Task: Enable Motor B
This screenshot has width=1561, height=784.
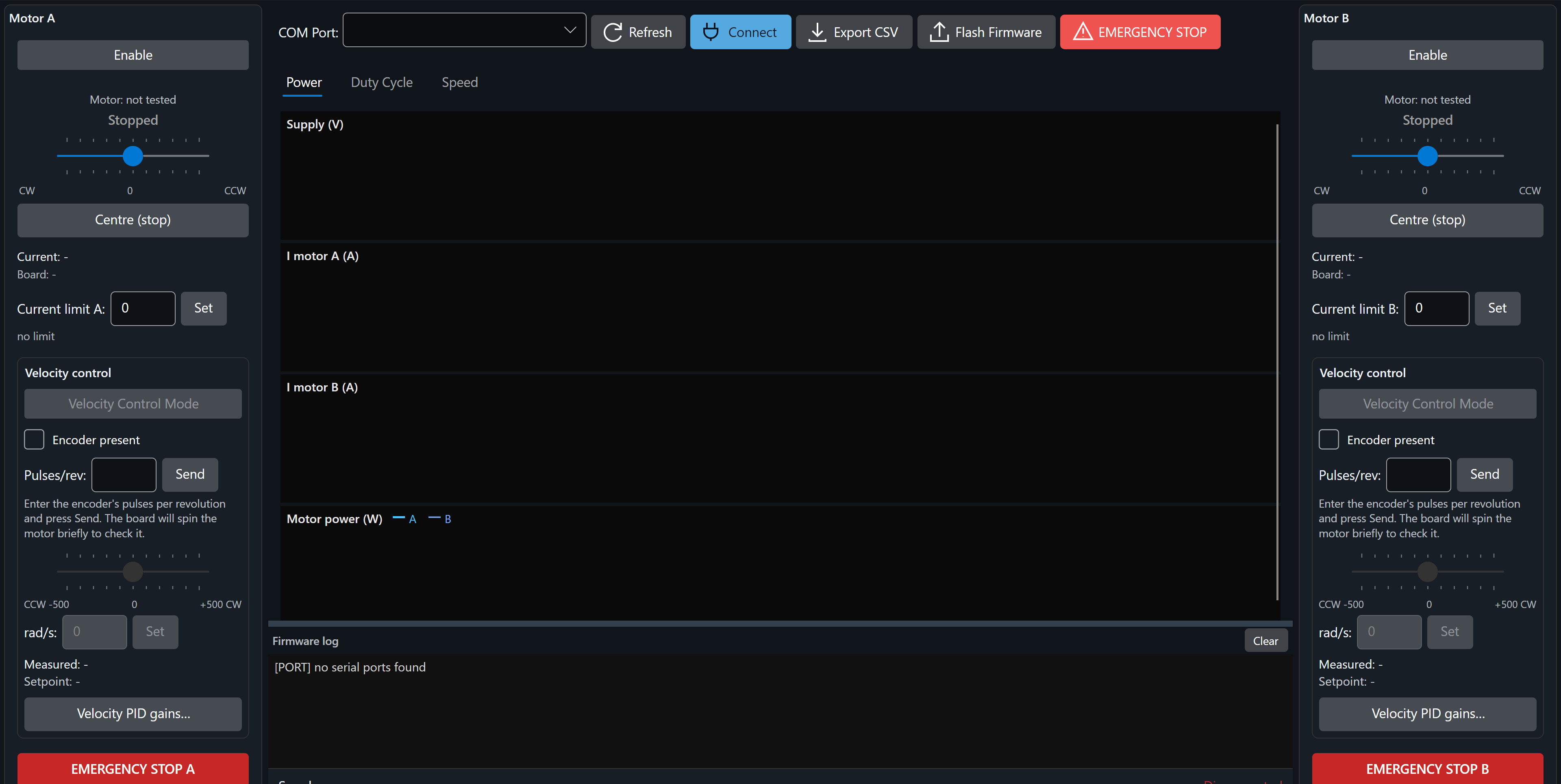Action: tap(1427, 55)
